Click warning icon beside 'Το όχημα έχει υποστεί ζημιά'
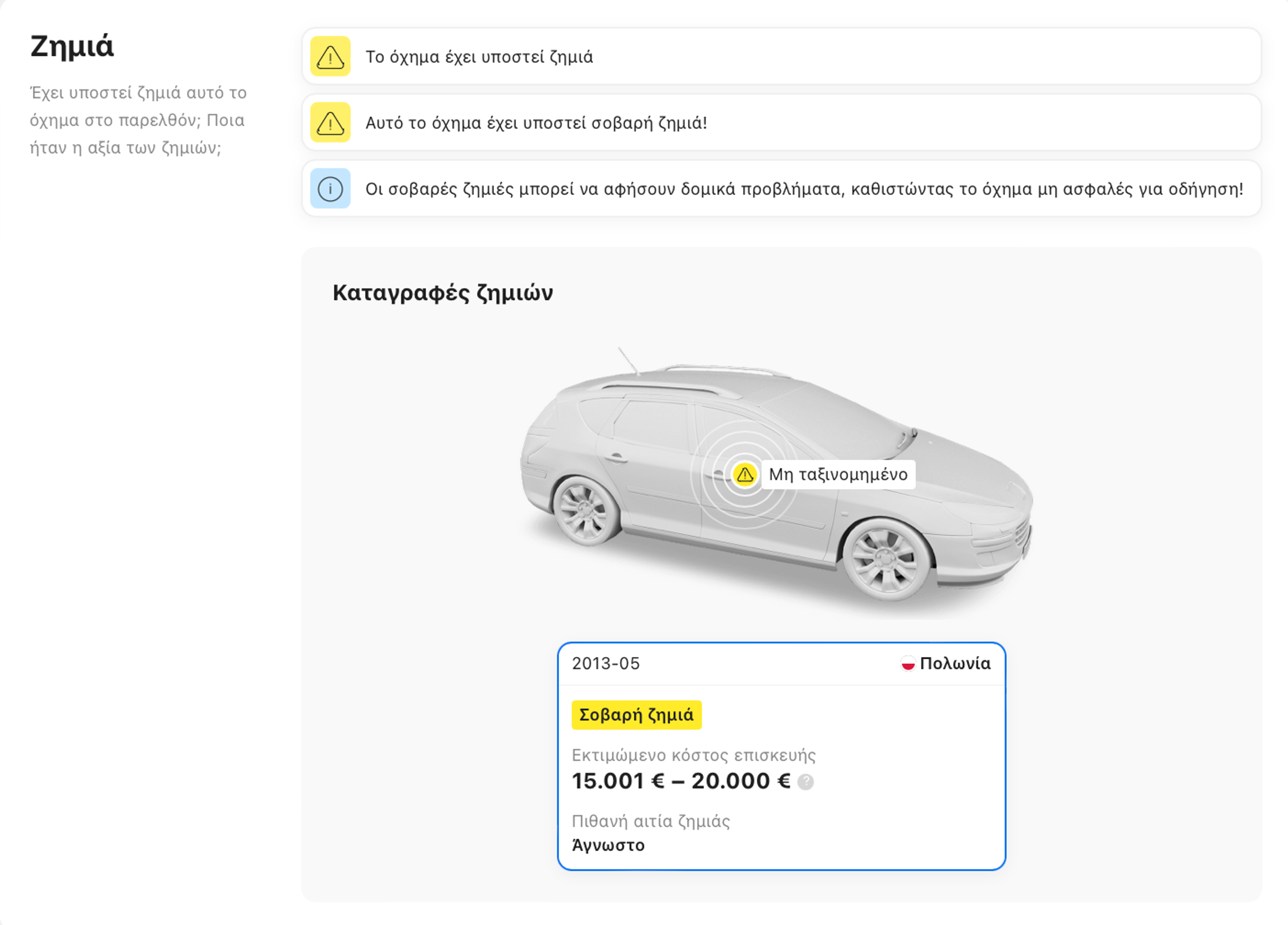Viewport: 1288px width, 925px height. 330,56
